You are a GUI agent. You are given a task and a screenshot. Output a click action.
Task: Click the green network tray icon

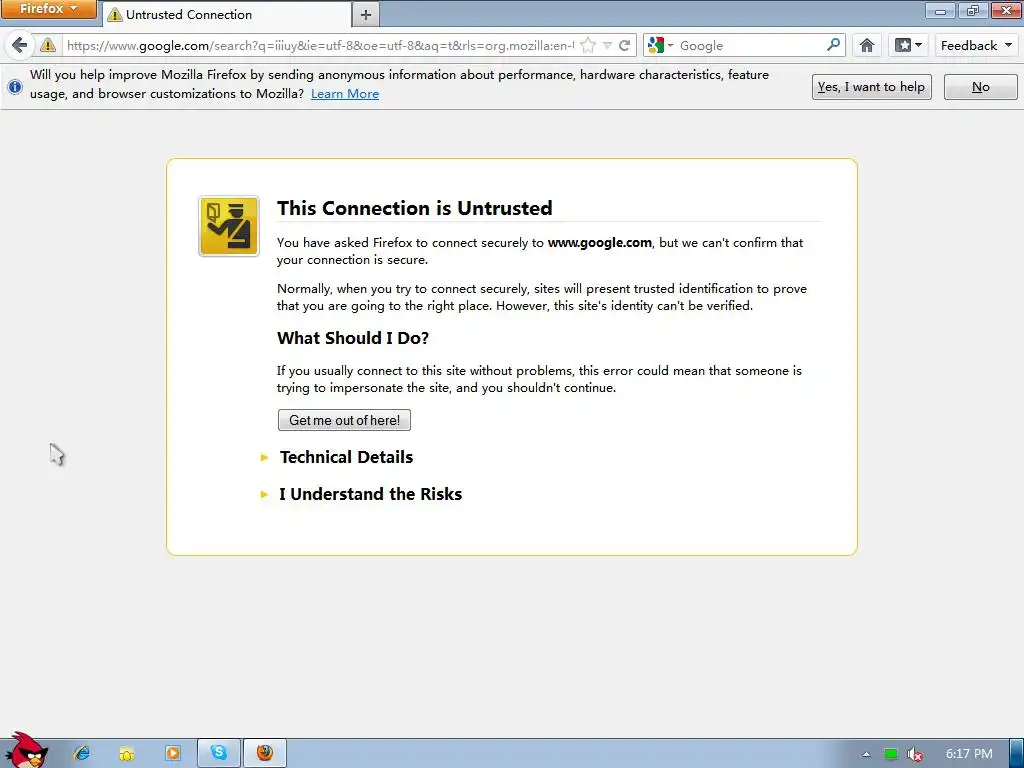tap(890, 754)
